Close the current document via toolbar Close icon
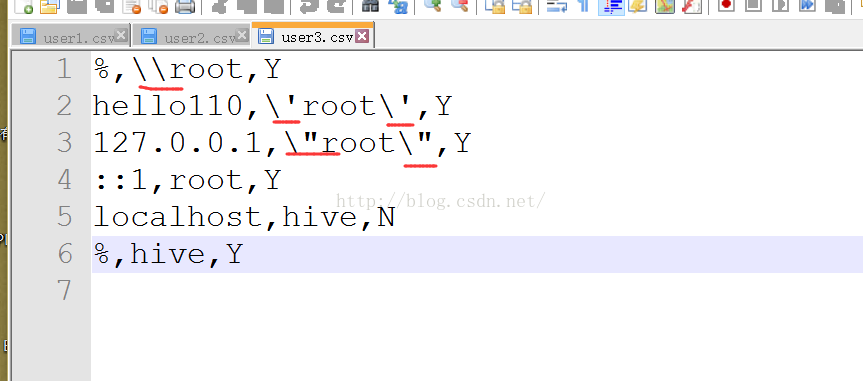This screenshot has width=863, height=381. (132, 6)
